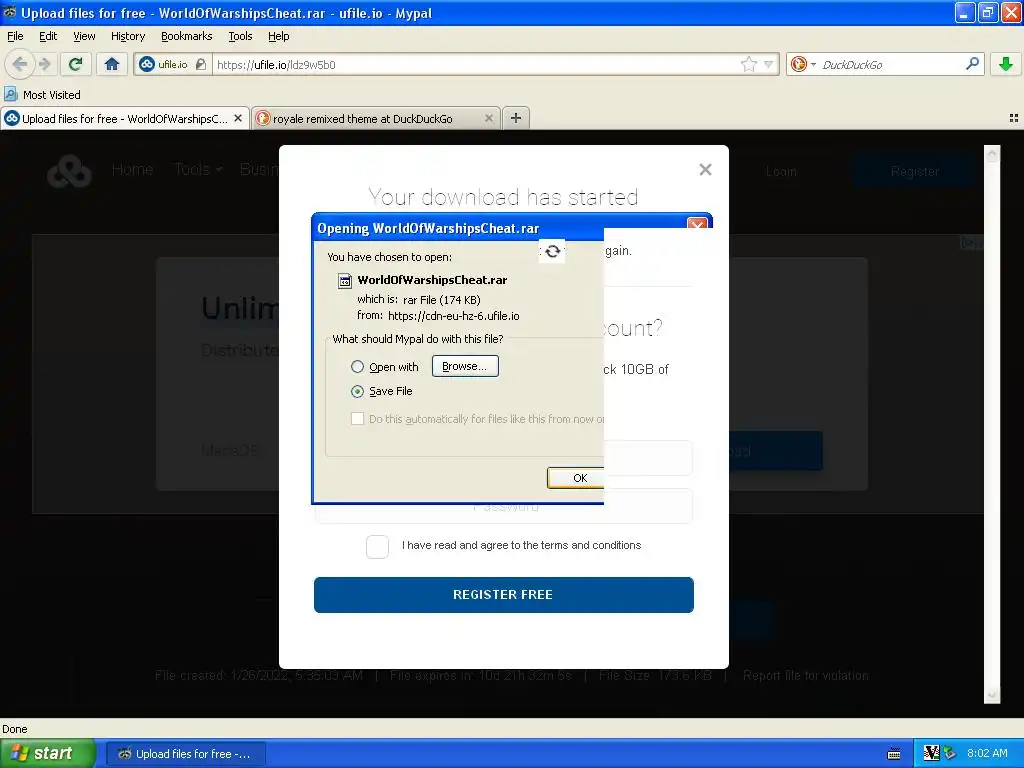Open the History menu
The width and height of the screenshot is (1024, 768).
click(128, 36)
